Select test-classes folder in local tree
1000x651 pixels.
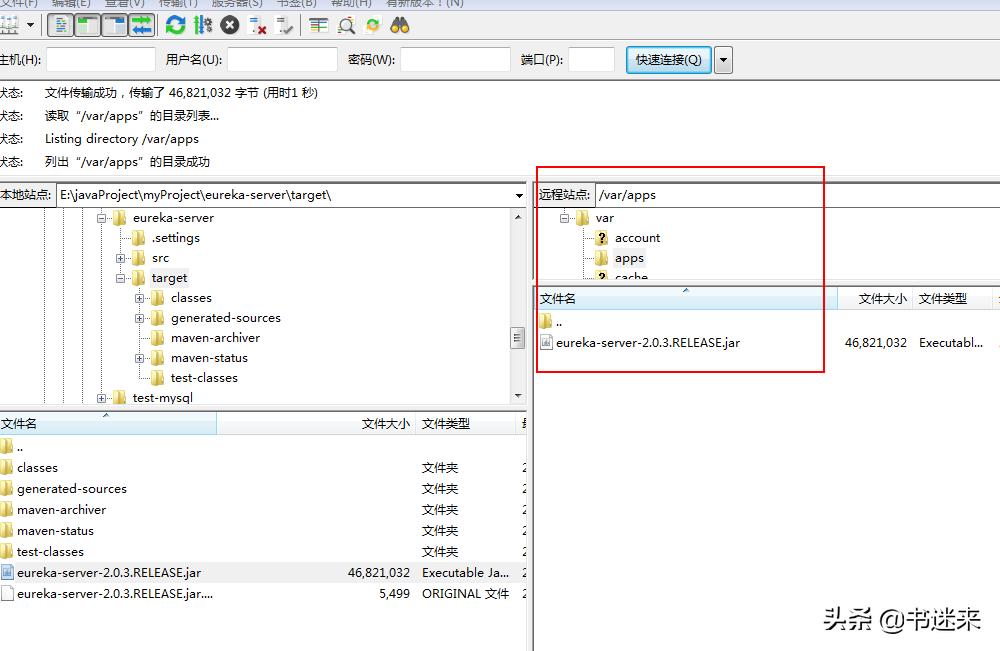click(204, 378)
